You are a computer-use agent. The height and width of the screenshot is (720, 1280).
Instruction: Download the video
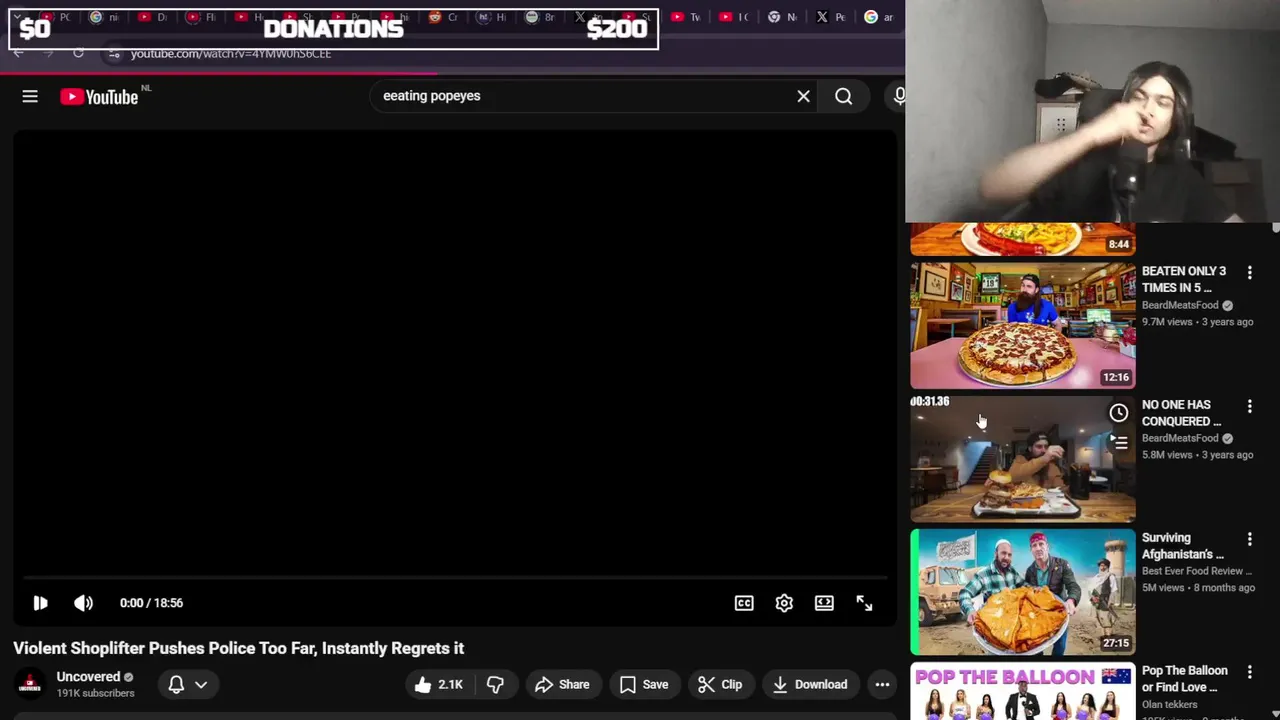point(810,684)
